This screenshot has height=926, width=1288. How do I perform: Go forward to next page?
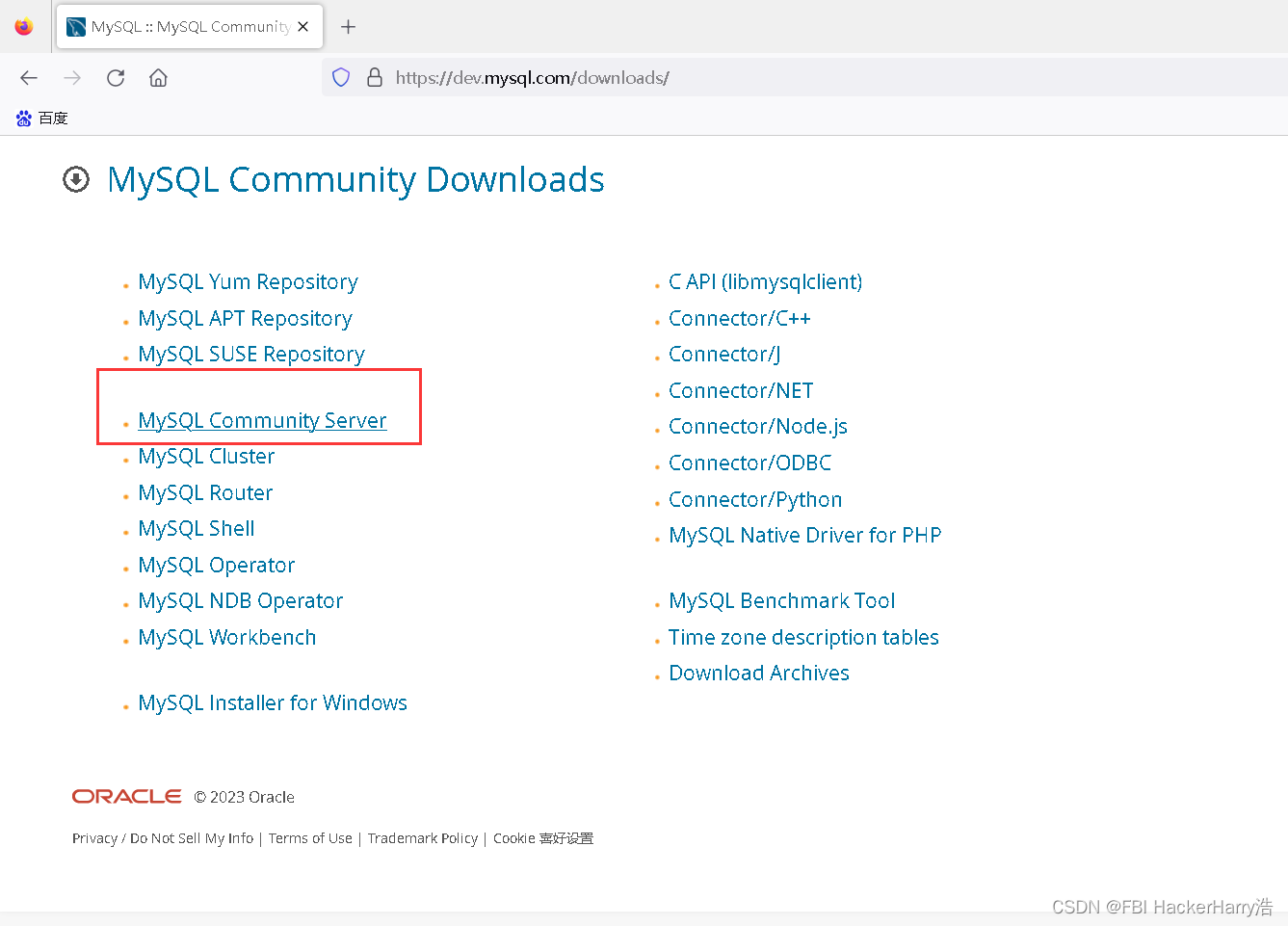point(72,78)
